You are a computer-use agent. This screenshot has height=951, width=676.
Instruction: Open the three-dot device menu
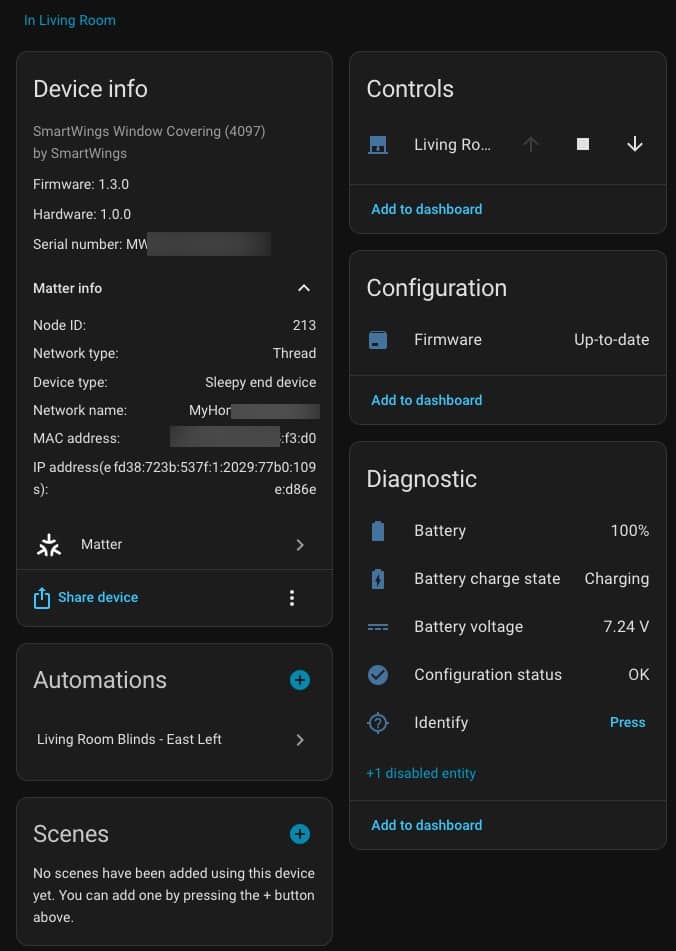click(x=292, y=598)
